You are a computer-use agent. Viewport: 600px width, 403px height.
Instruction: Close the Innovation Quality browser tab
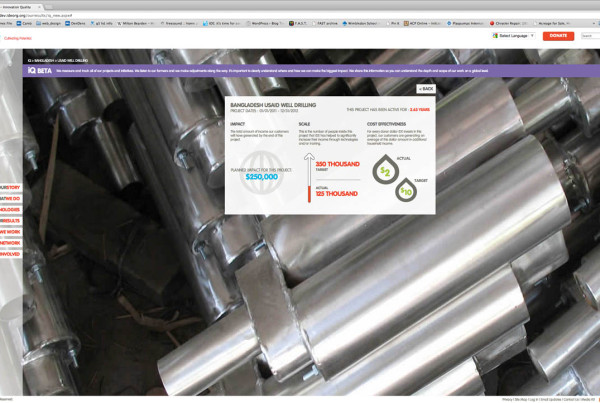(x=39, y=7)
